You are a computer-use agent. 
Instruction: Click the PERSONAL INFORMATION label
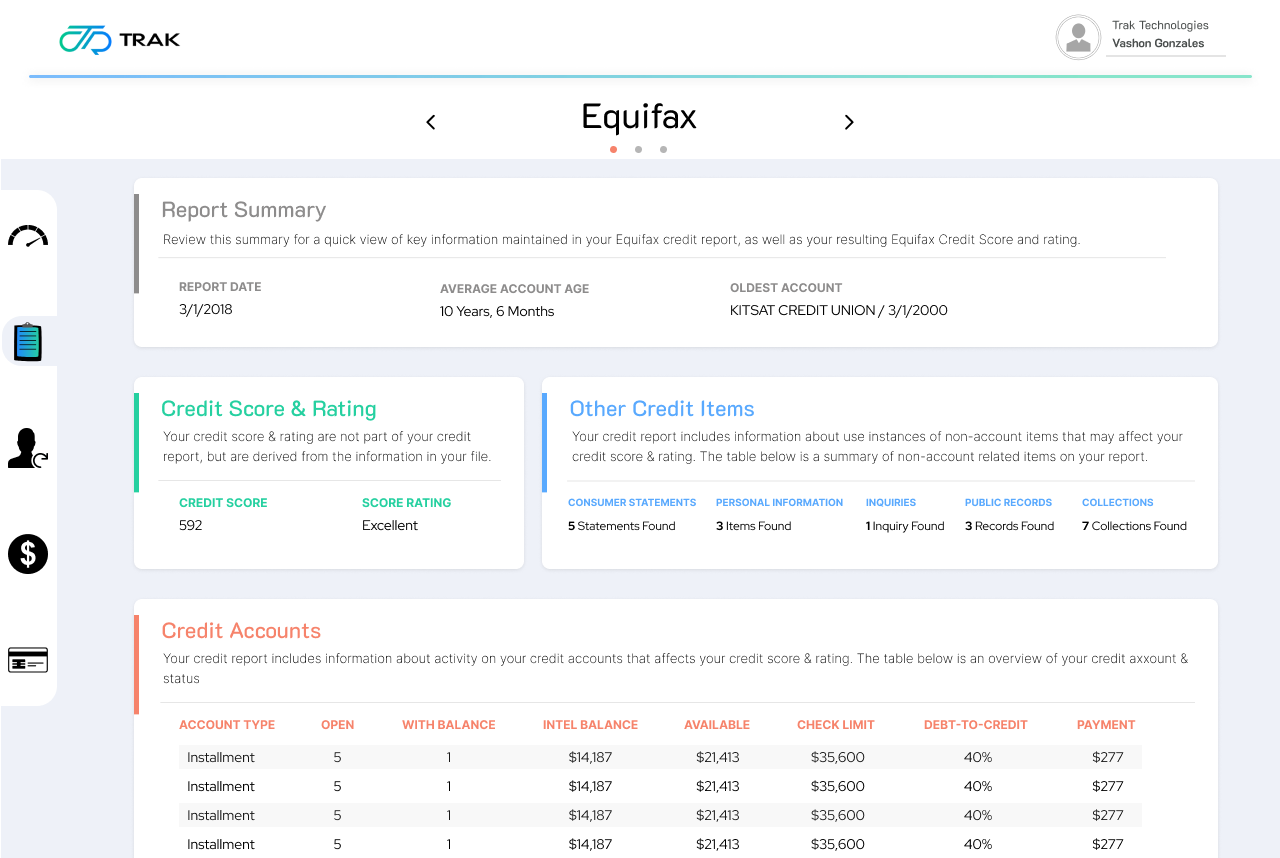point(779,503)
